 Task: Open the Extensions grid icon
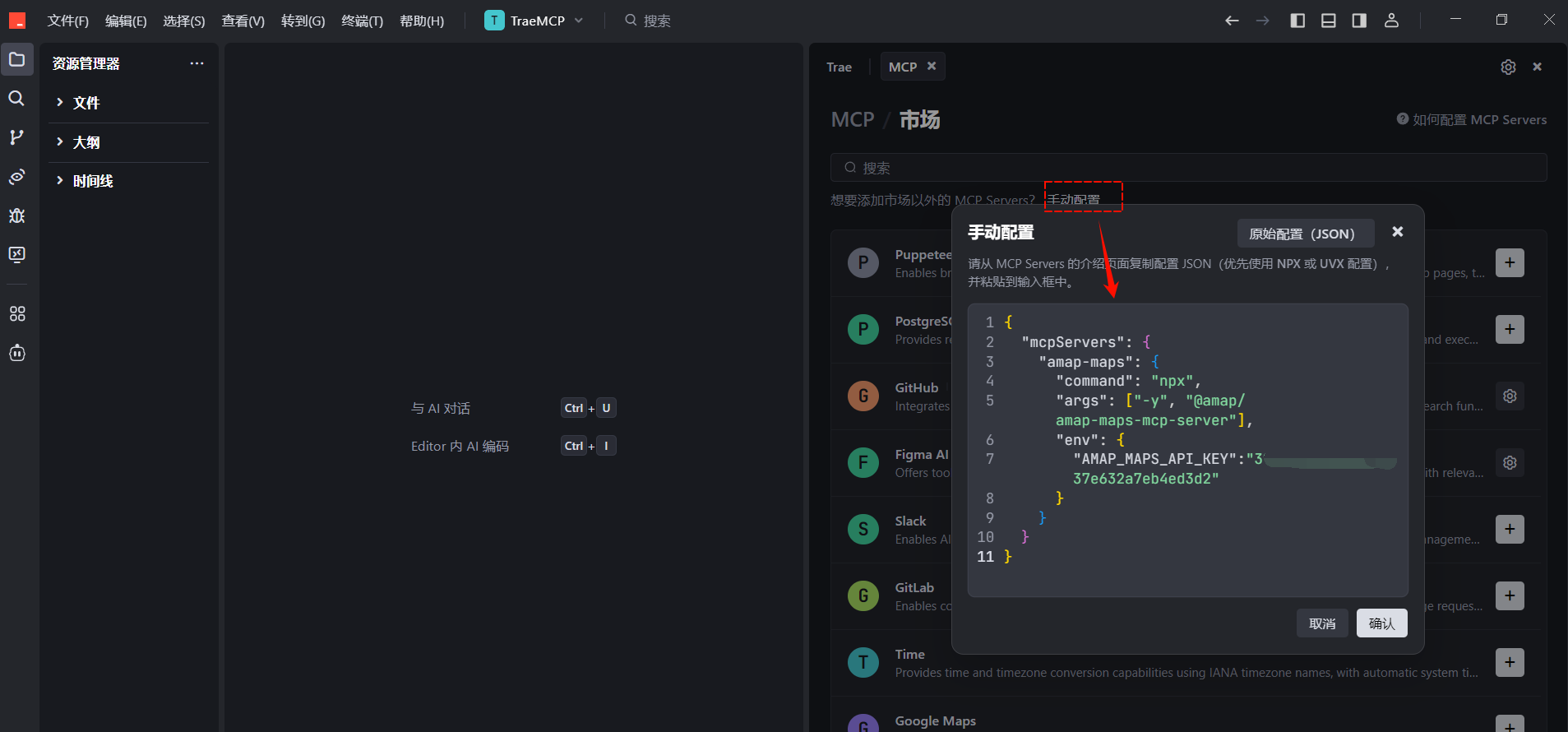(x=16, y=313)
